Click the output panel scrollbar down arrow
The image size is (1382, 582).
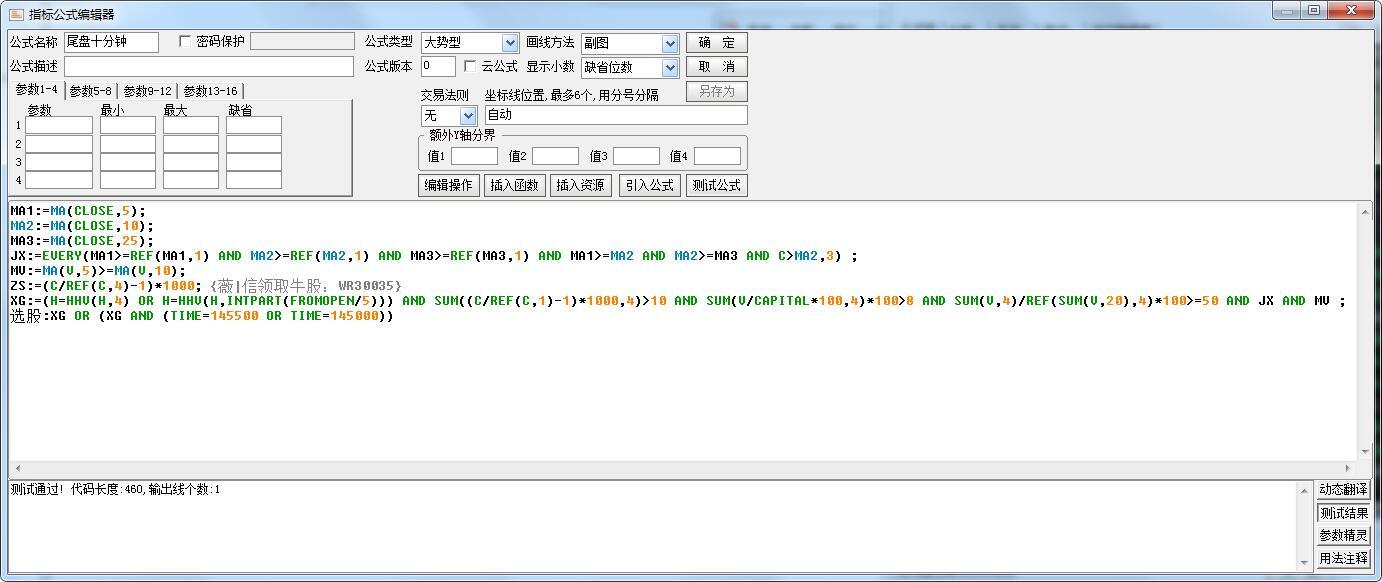pyautogui.click(x=1305, y=562)
